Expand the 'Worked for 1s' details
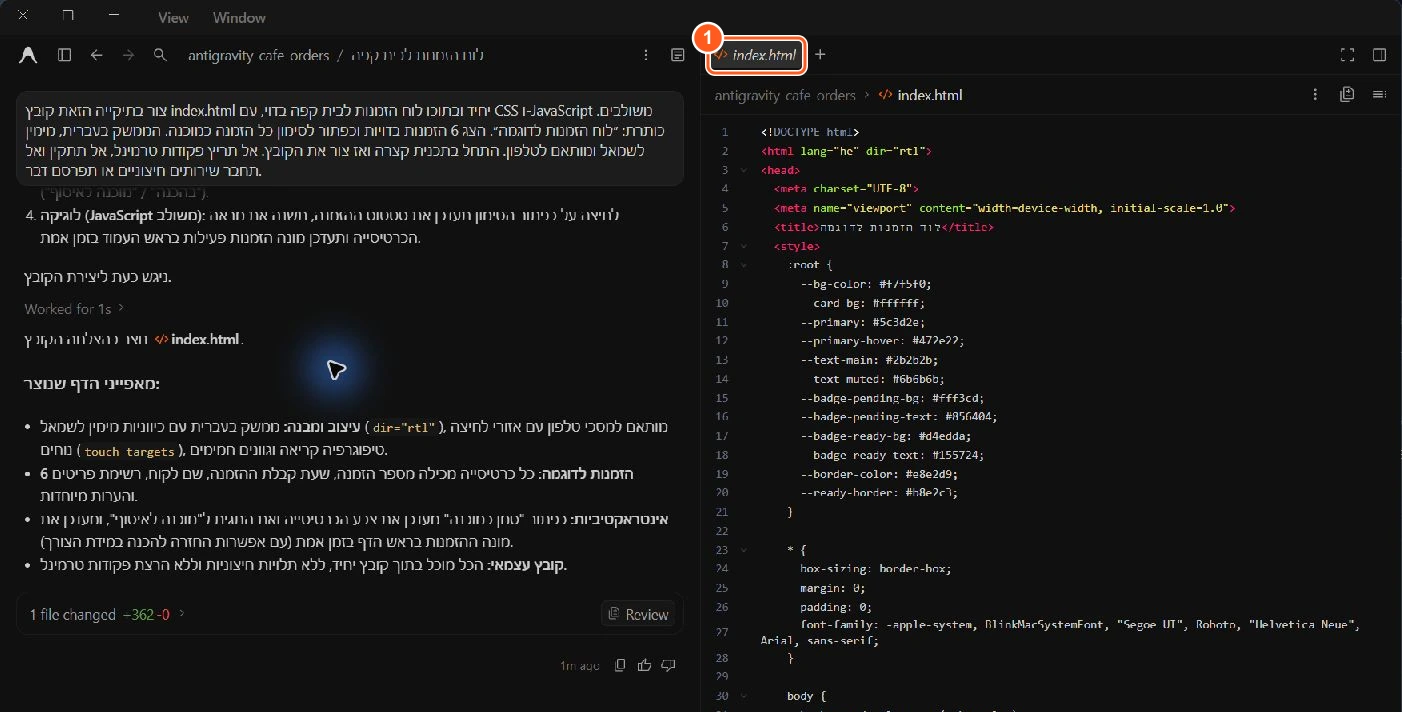Viewport: 1402px width, 712px height. pyautogui.click(x=74, y=308)
